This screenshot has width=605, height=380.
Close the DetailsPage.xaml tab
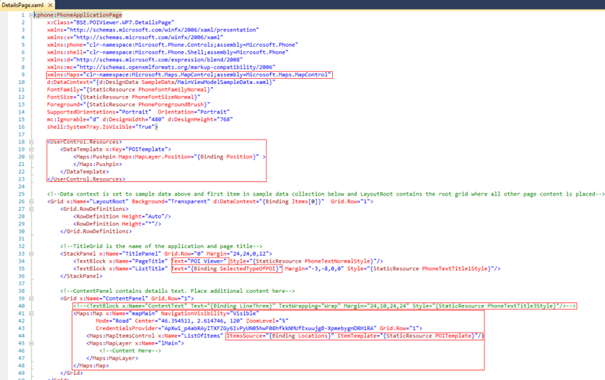(51, 5)
